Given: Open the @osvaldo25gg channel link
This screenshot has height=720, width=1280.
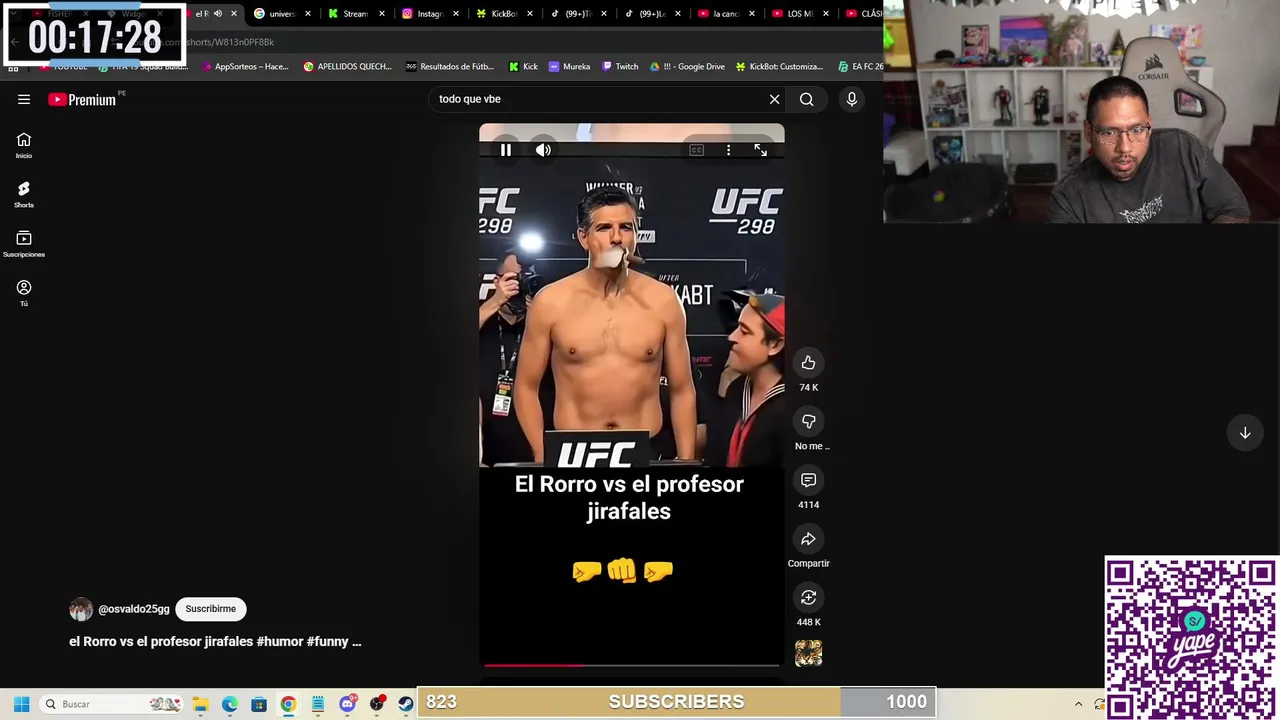Looking at the screenshot, I should 134,609.
